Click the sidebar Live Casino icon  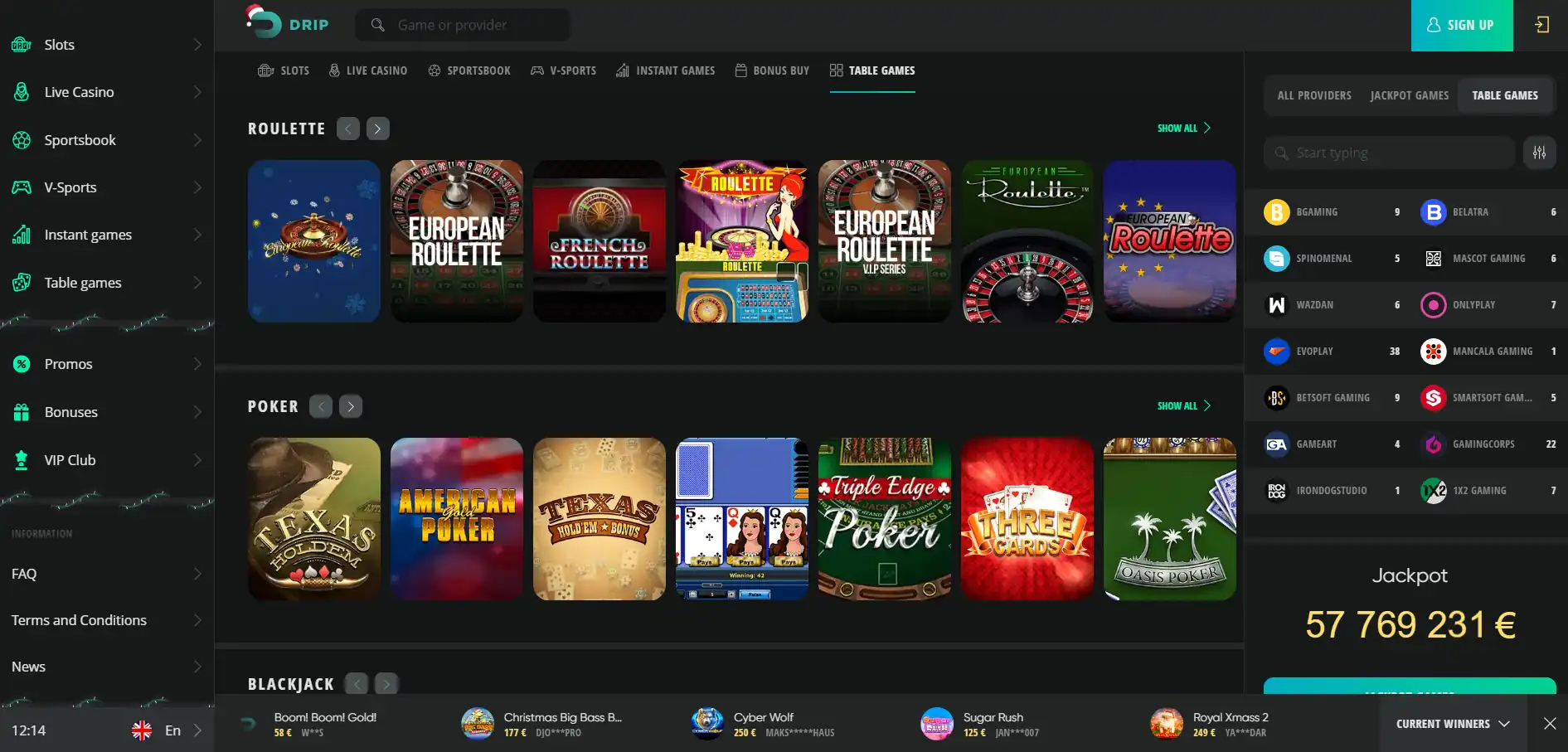(x=22, y=92)
